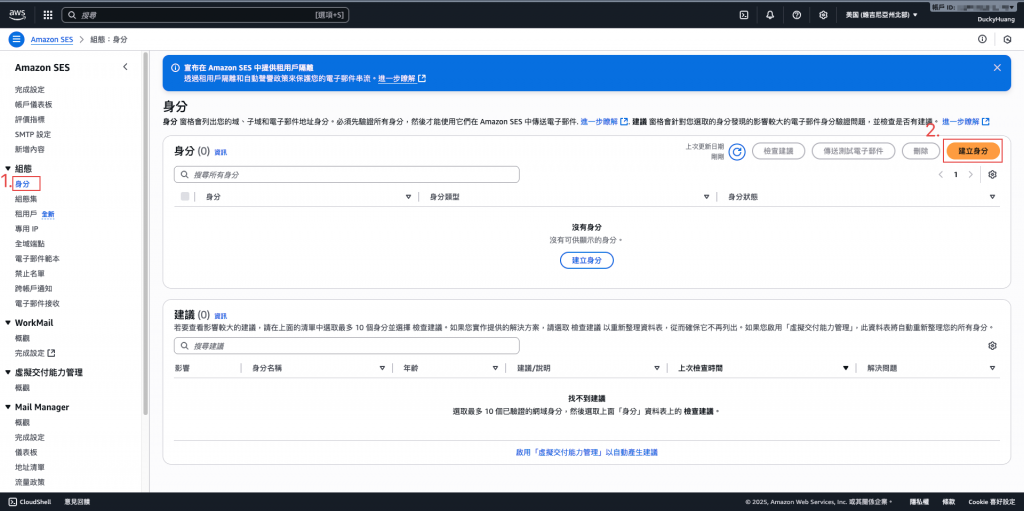This screenshot has width=1024, height=511.
Task: Open 禁止名單 in the sidebar
Action: pos(29,274)
